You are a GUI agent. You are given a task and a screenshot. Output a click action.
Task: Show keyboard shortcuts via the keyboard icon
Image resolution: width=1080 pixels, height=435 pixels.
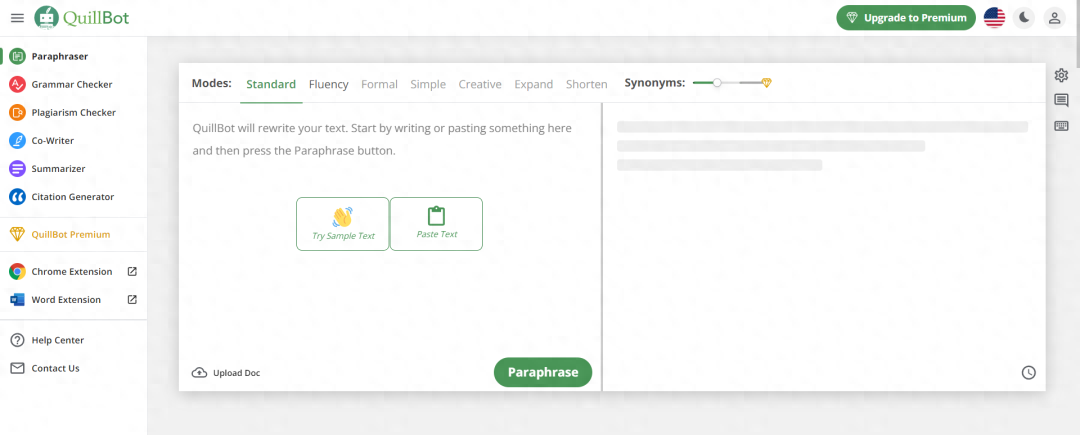1061,125
